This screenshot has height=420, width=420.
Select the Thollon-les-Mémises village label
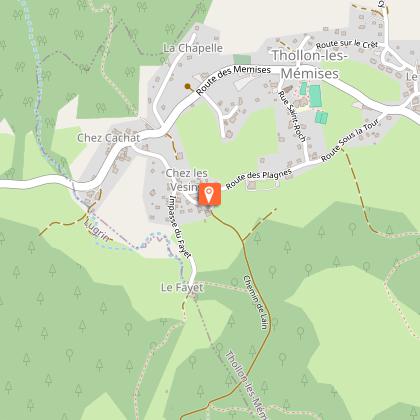pyautogui.click(x=310, y=64)
